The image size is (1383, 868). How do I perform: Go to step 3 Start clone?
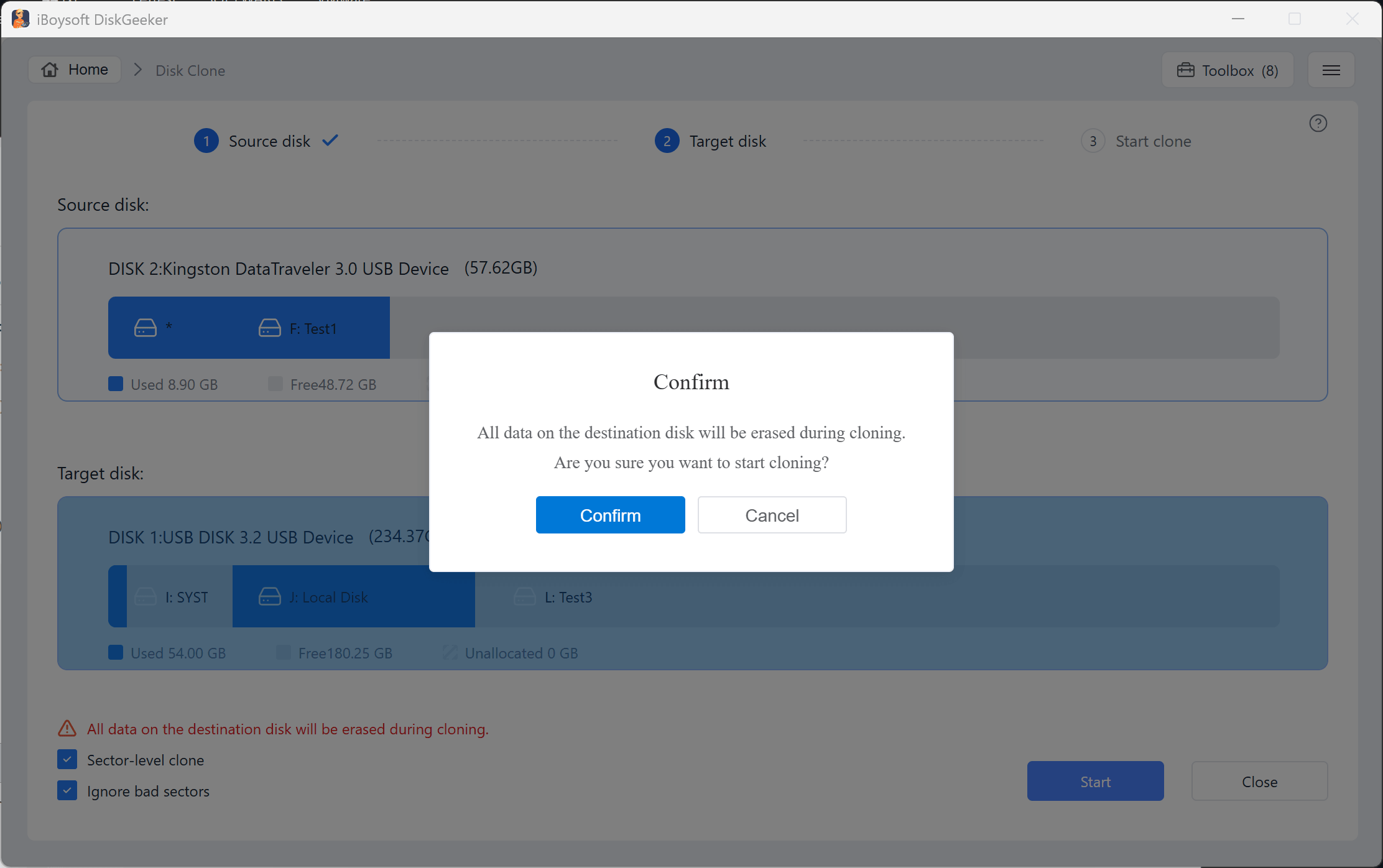coord(1136,141)
